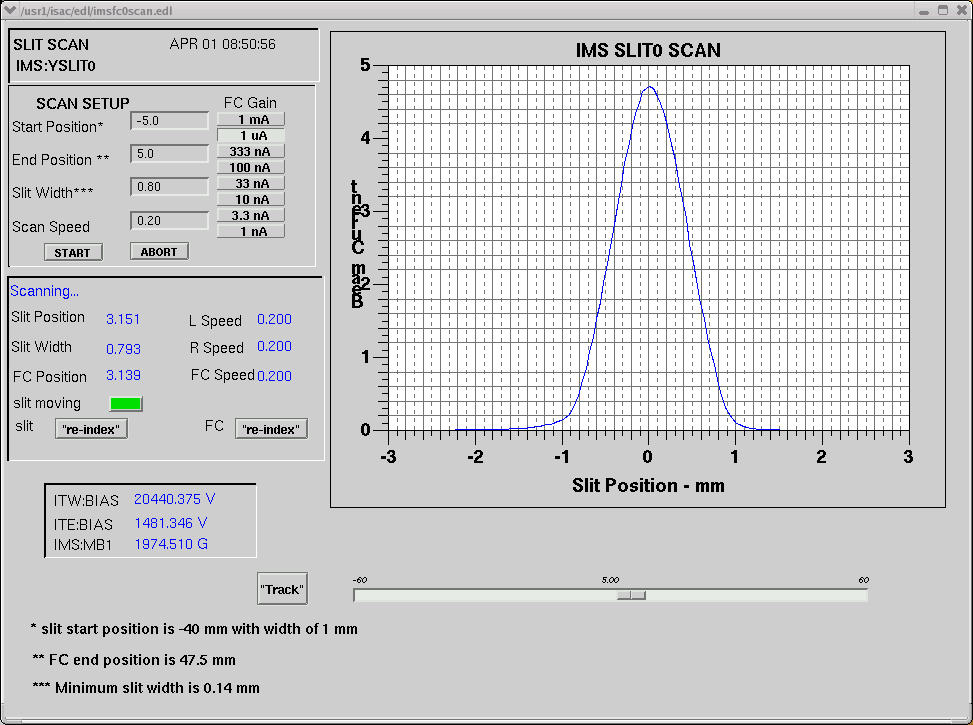The image size is (973, 725).
Task: Click the horizontal slider thumb
Action: 631,595
